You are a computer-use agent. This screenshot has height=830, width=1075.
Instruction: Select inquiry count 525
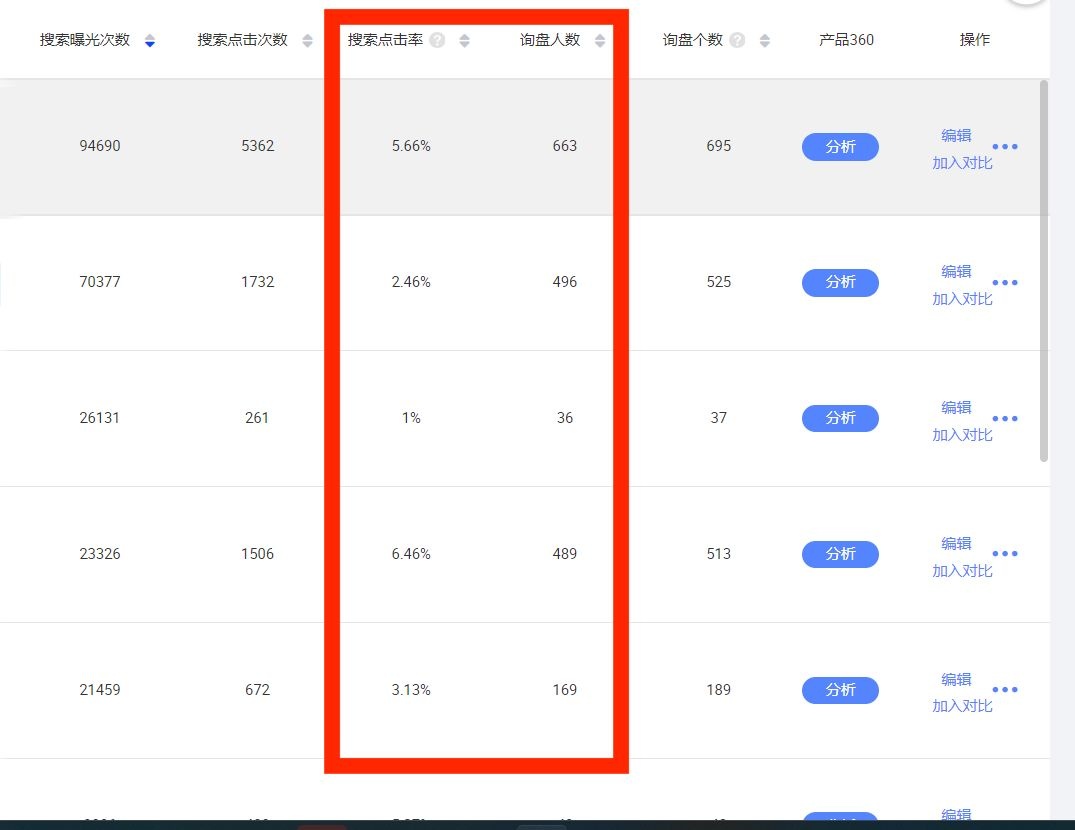coord(719,282)
